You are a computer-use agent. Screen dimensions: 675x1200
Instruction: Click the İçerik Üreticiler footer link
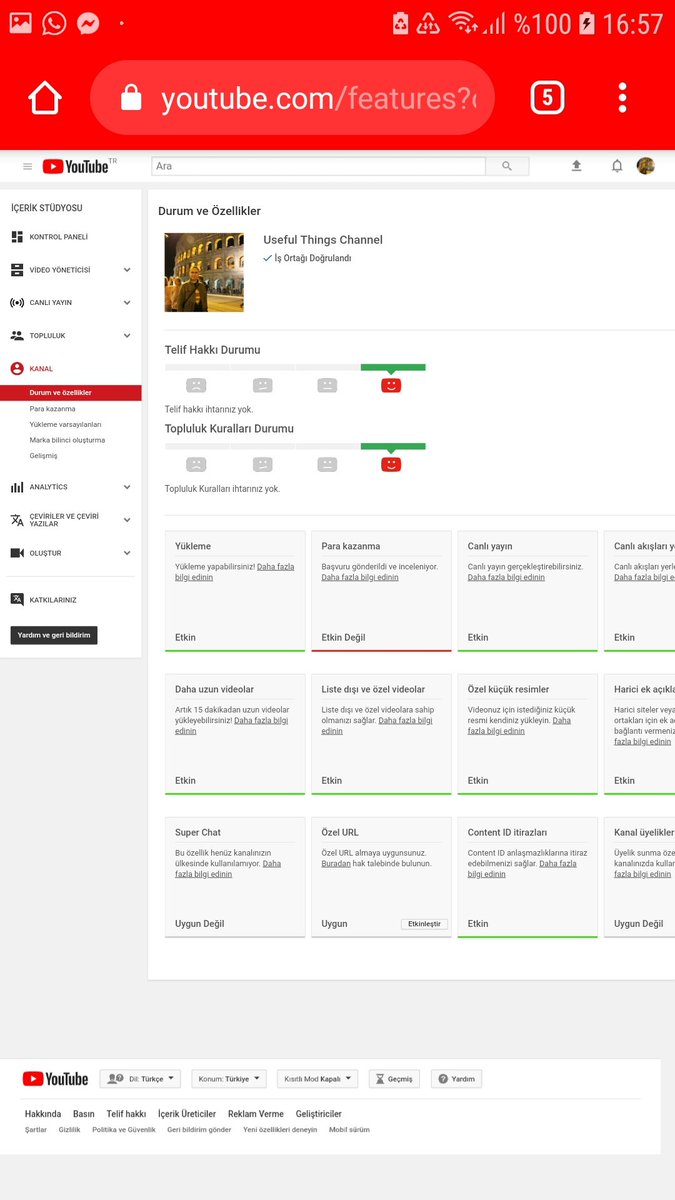tap(187, 1114)
